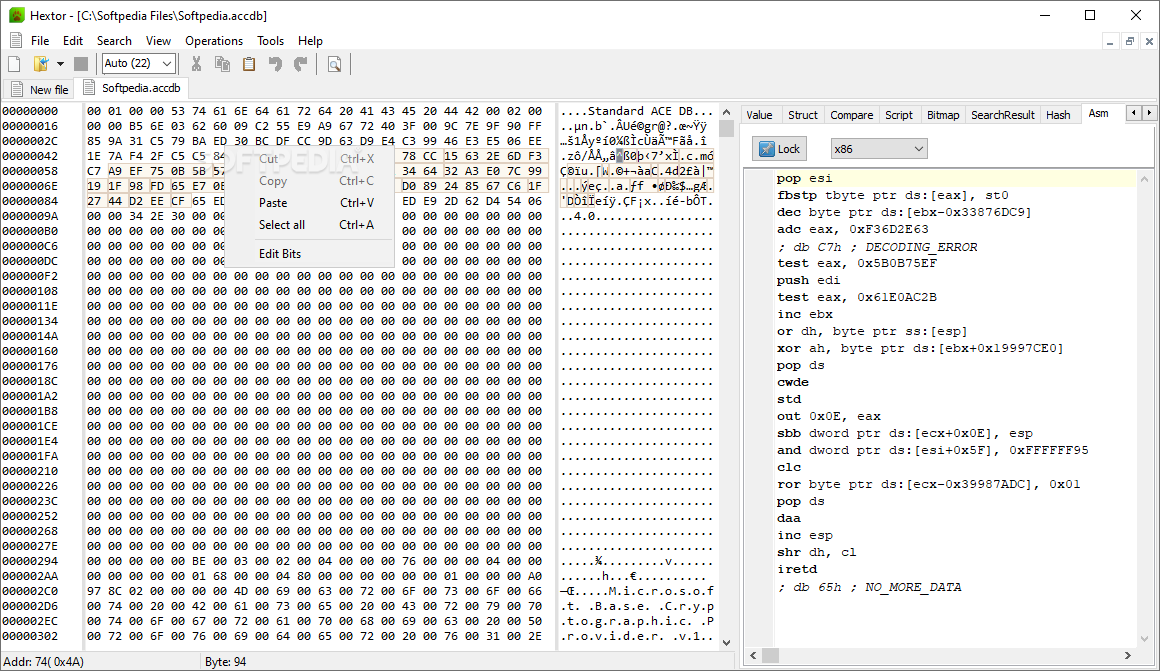Open the Edit menu
Viewport: 1160px width, 671px height.
point(72,41)
